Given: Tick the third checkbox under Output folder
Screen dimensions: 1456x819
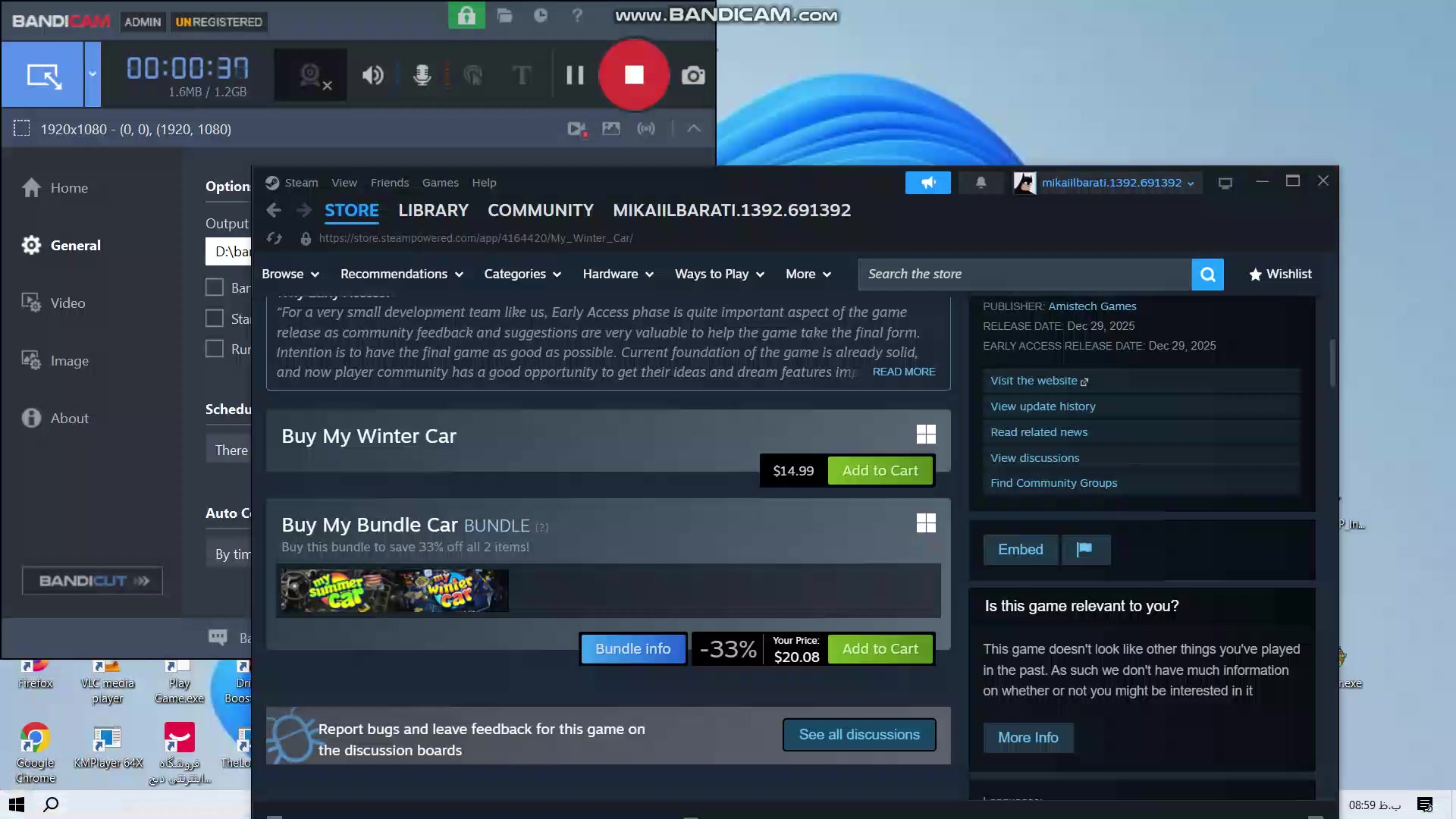Looking at the screenshot, I should click(x=215, y=349).
